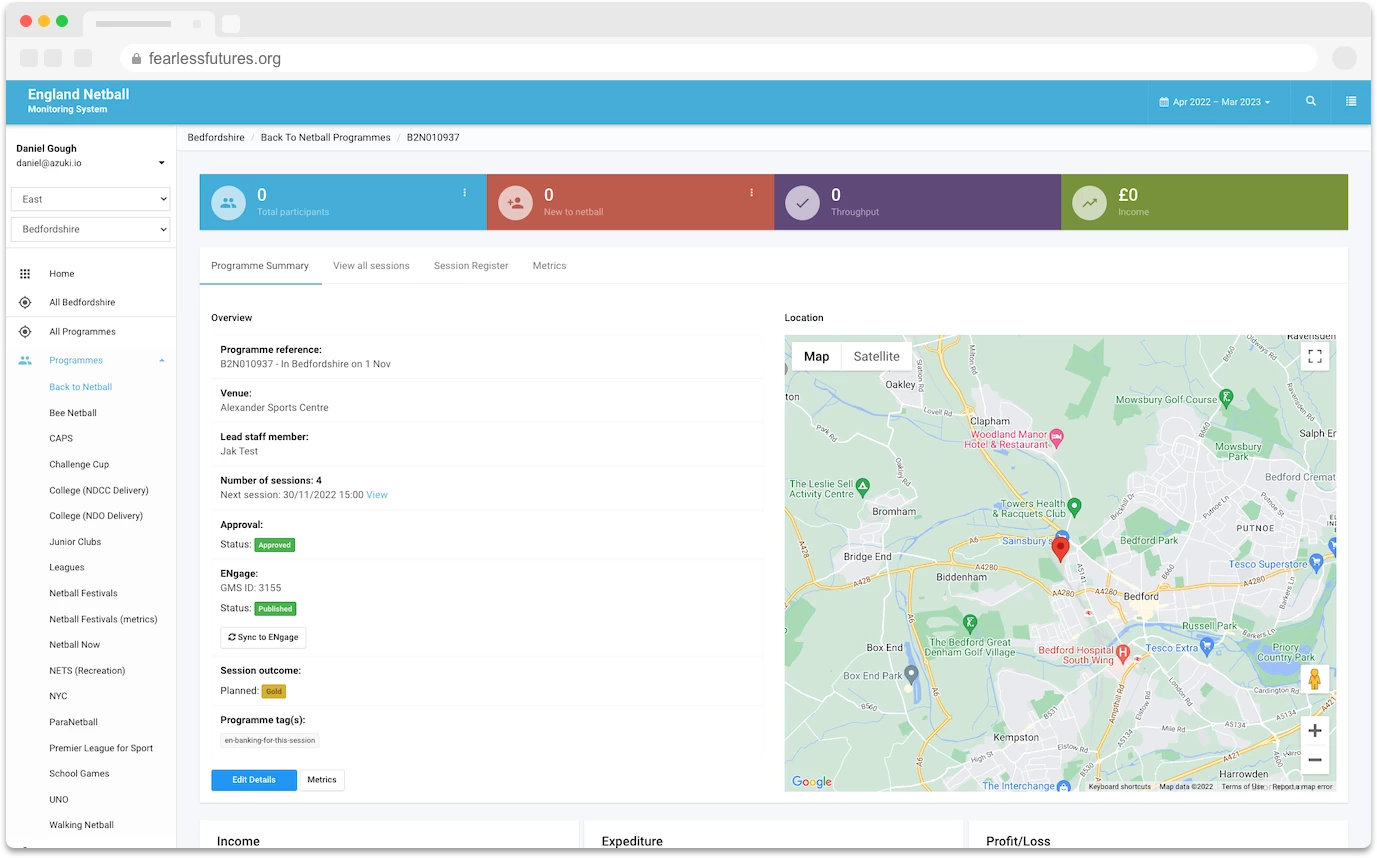Open the options menu on Total participants card
Screen dimensions: 1377x858
point(463,192)
